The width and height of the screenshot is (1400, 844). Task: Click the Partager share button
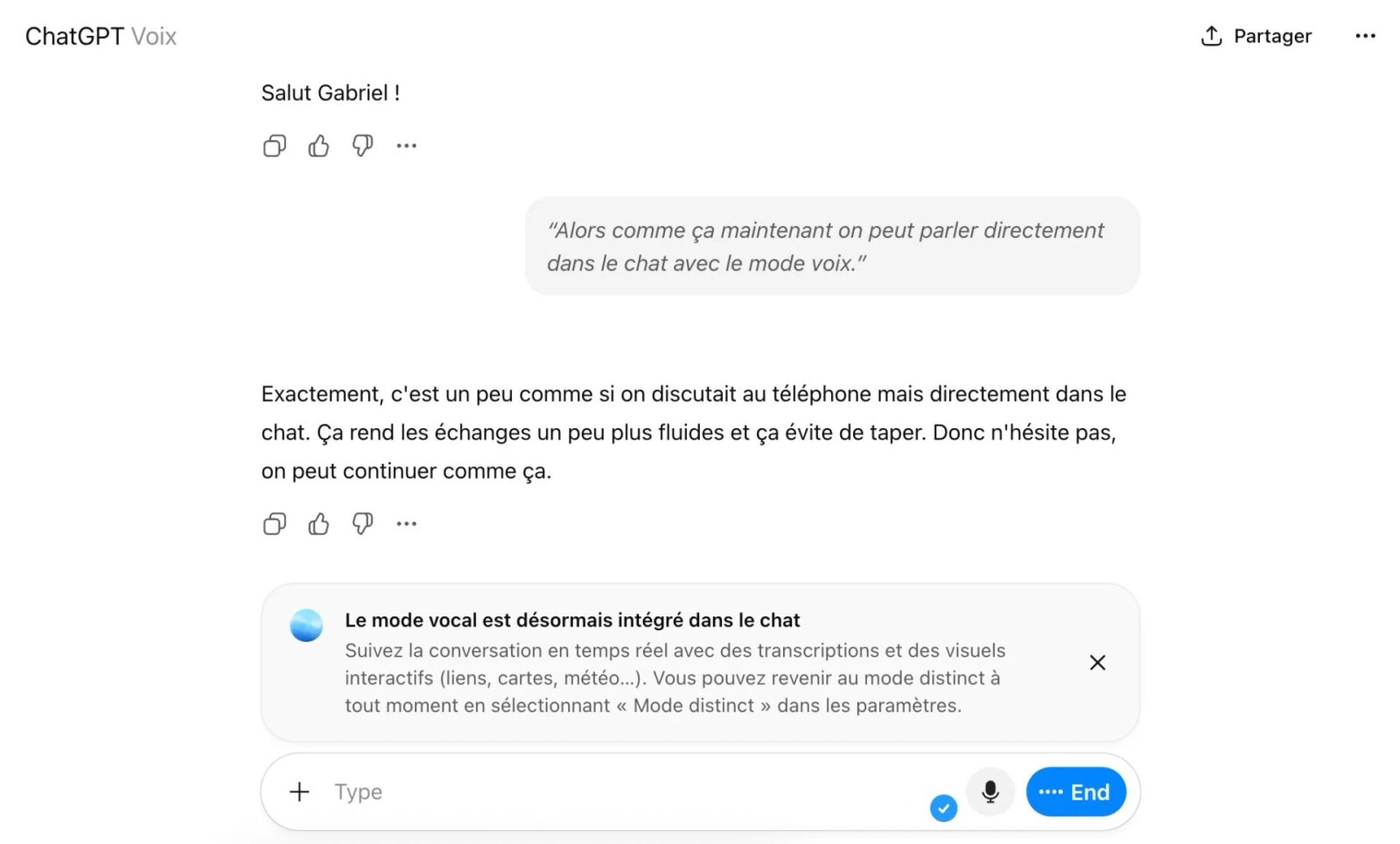(1256, 36)
